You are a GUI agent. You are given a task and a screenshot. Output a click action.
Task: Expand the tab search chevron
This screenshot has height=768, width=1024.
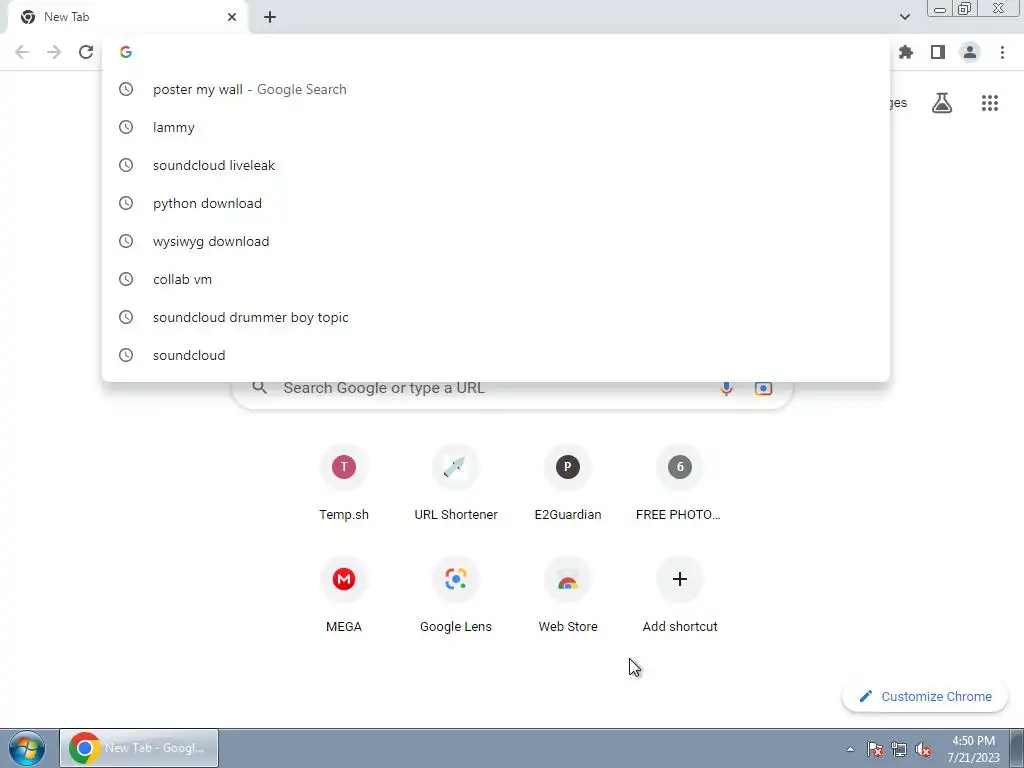(x=904, y=17)
